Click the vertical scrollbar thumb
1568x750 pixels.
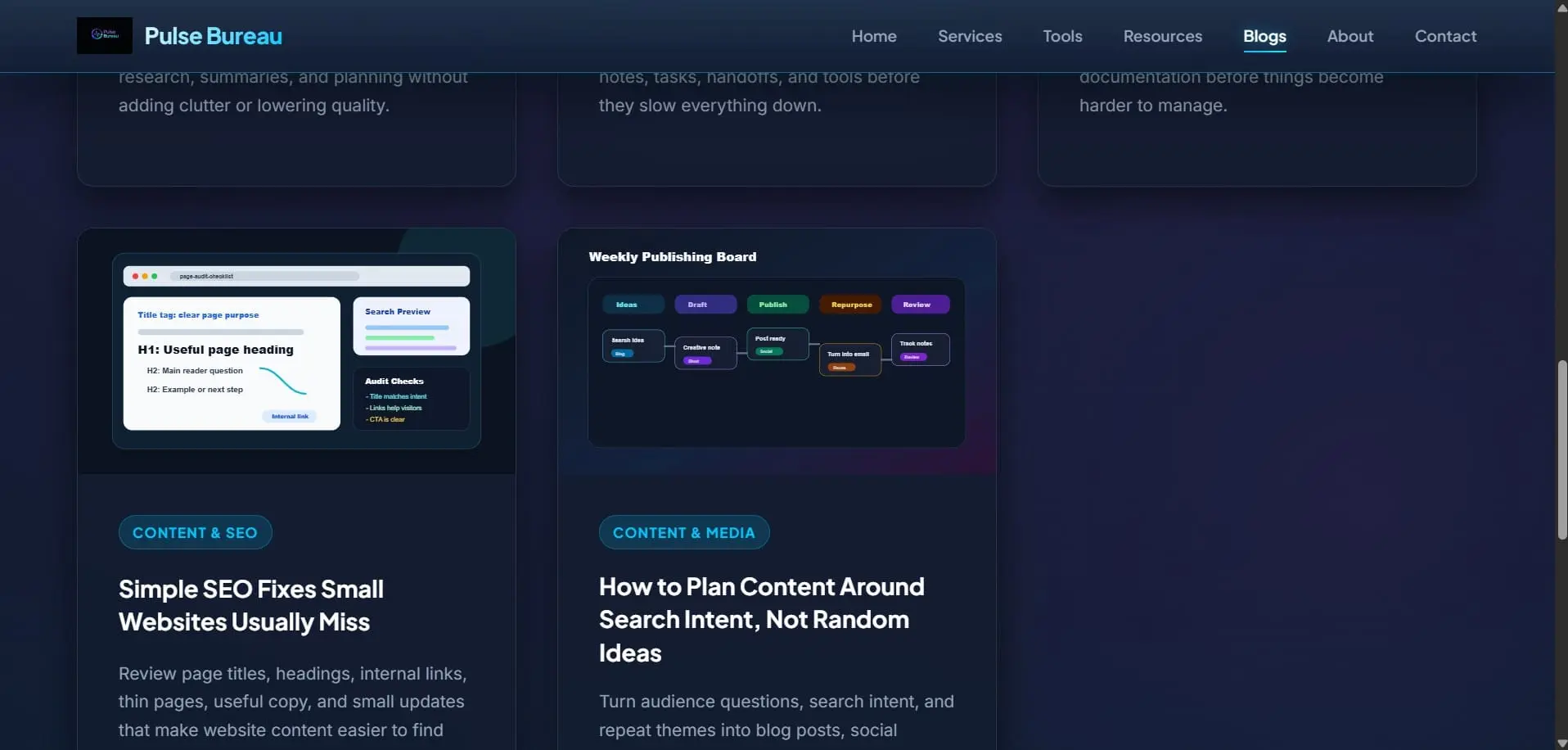1561,450
